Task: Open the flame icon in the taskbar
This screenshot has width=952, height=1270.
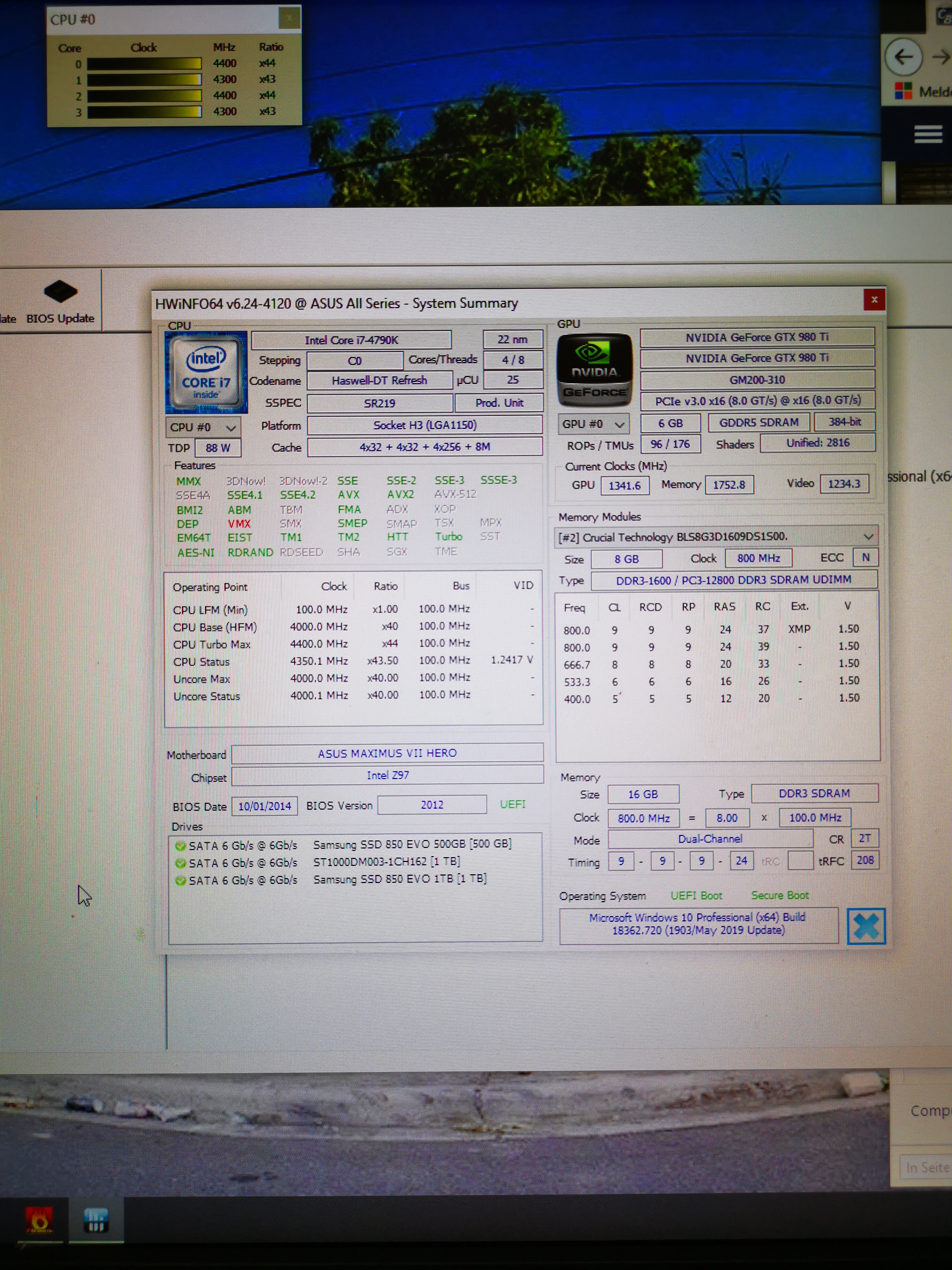Action: pyautogui.click(x=39, y=1220)
